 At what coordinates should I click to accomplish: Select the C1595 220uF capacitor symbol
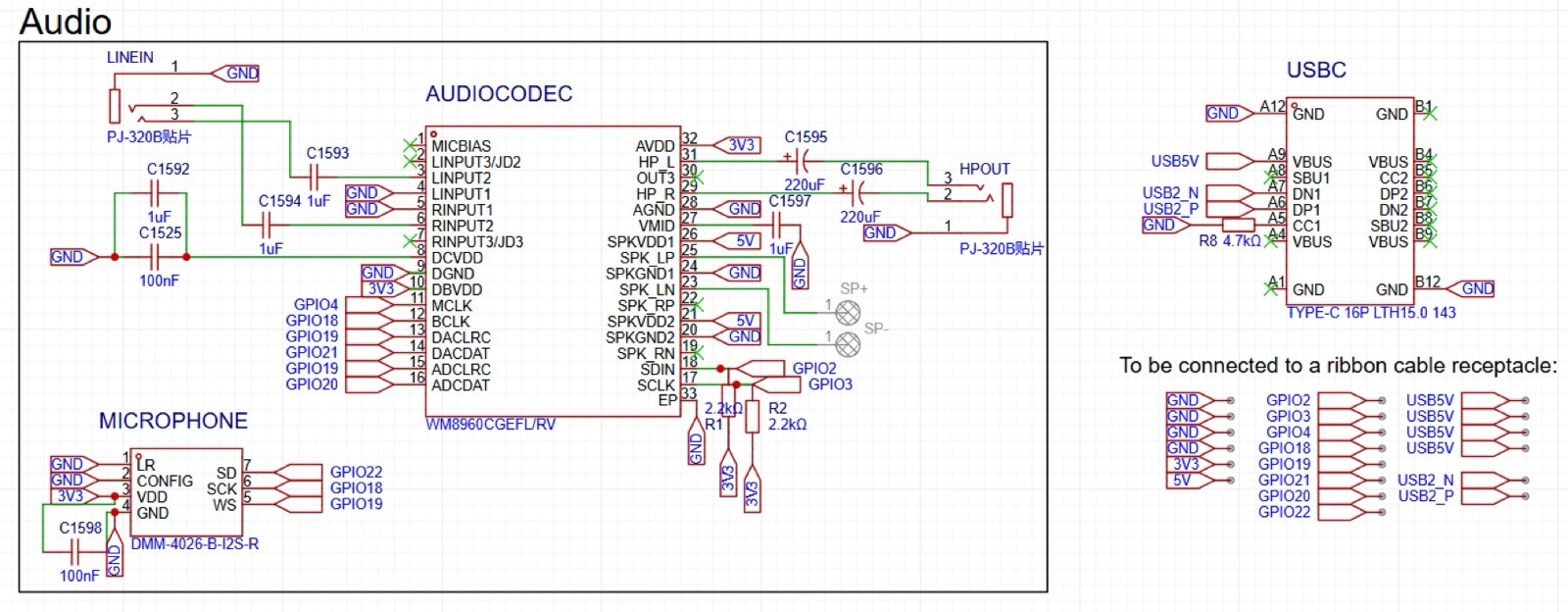(x=799, y=162)
